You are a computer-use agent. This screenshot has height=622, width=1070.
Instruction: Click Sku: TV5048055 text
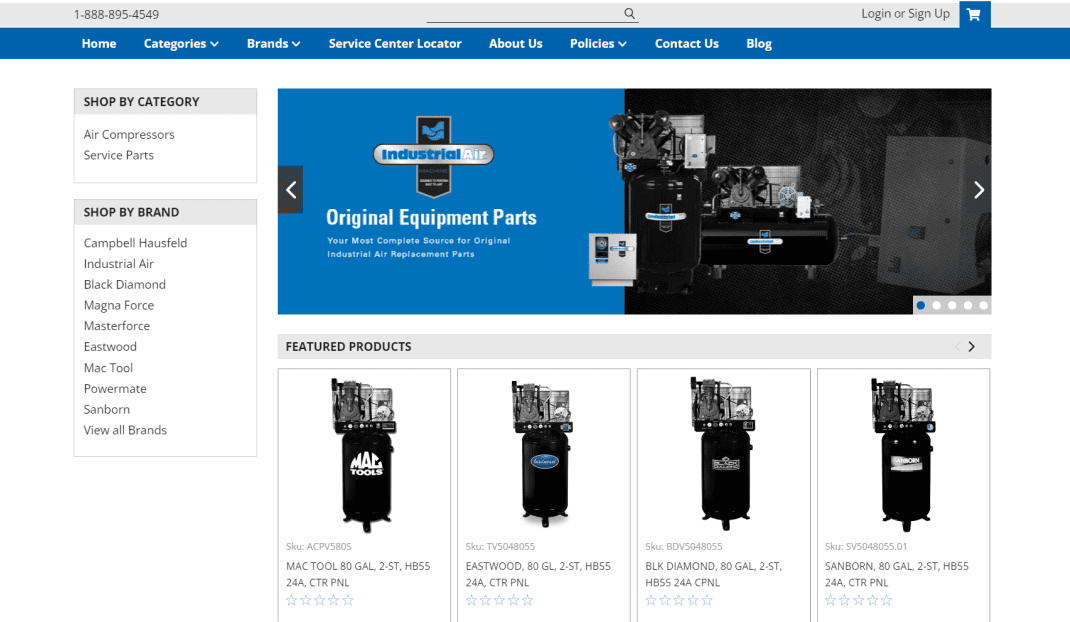(x=500, y=546)
